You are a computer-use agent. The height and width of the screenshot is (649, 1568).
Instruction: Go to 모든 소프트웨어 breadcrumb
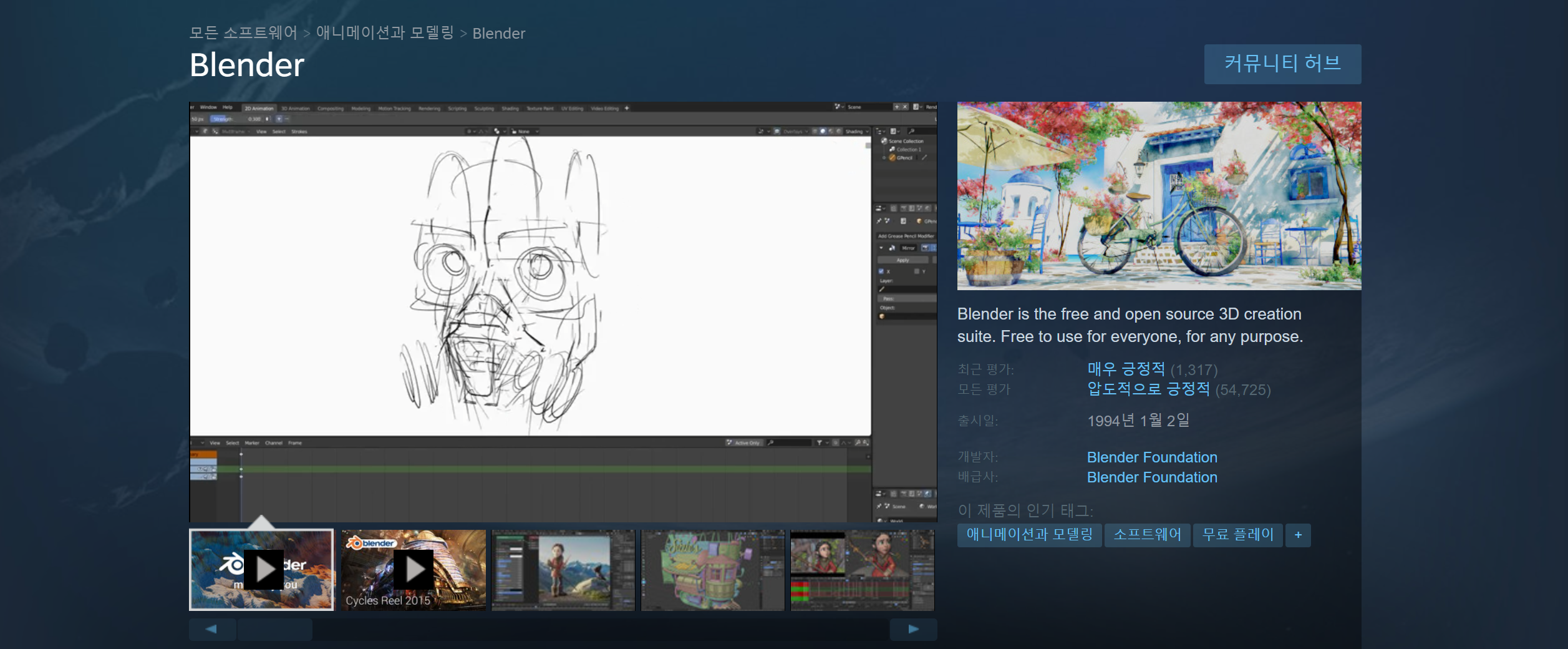tap(243, 33)
